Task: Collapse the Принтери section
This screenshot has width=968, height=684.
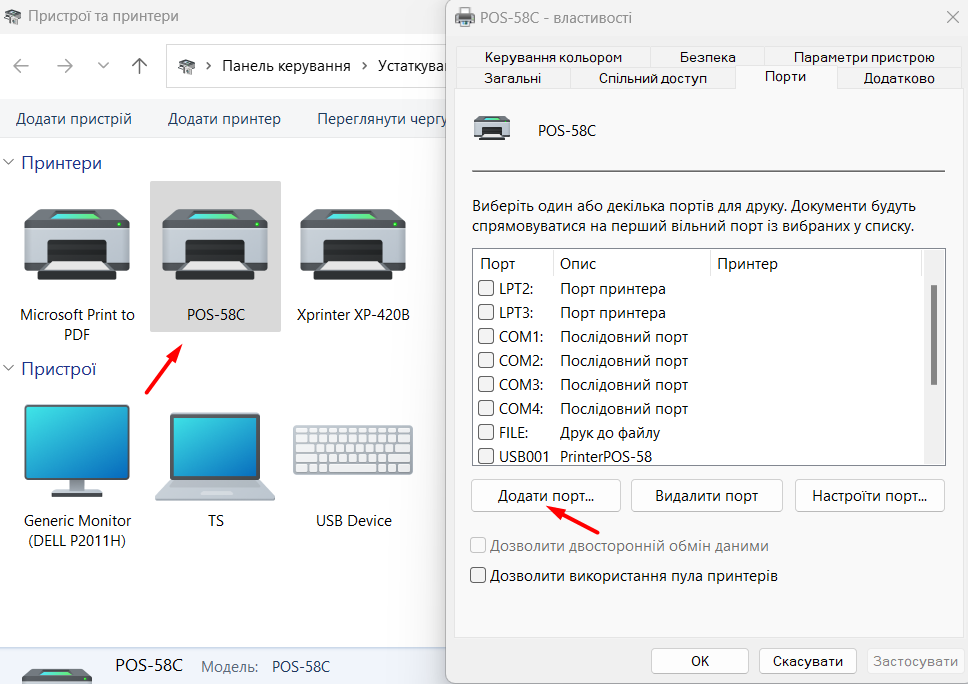Action: point(8,162)
